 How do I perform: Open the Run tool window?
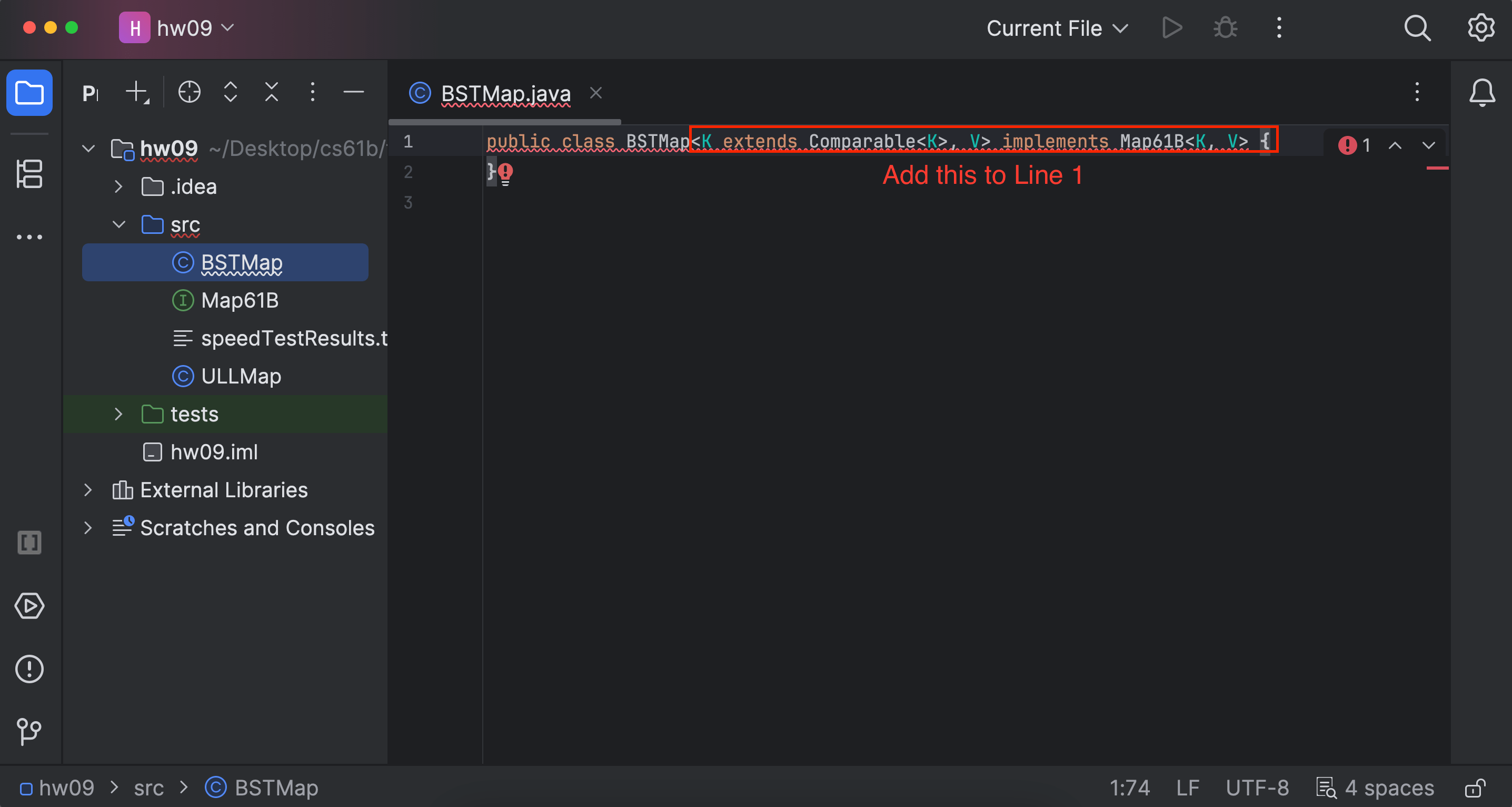(x=29, y=607)
